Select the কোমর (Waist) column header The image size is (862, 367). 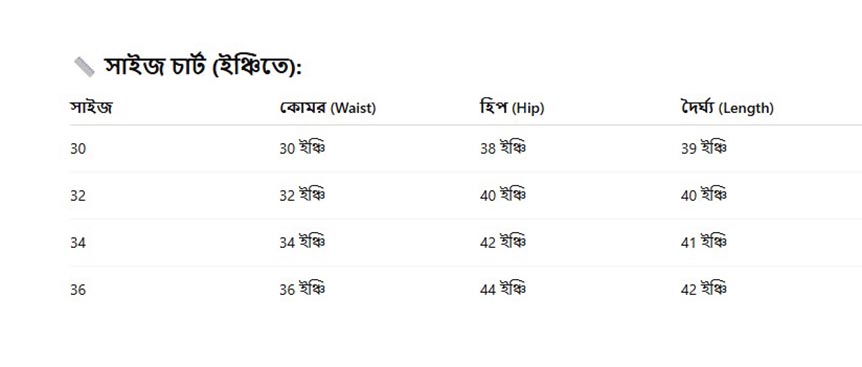click(328, 108)
